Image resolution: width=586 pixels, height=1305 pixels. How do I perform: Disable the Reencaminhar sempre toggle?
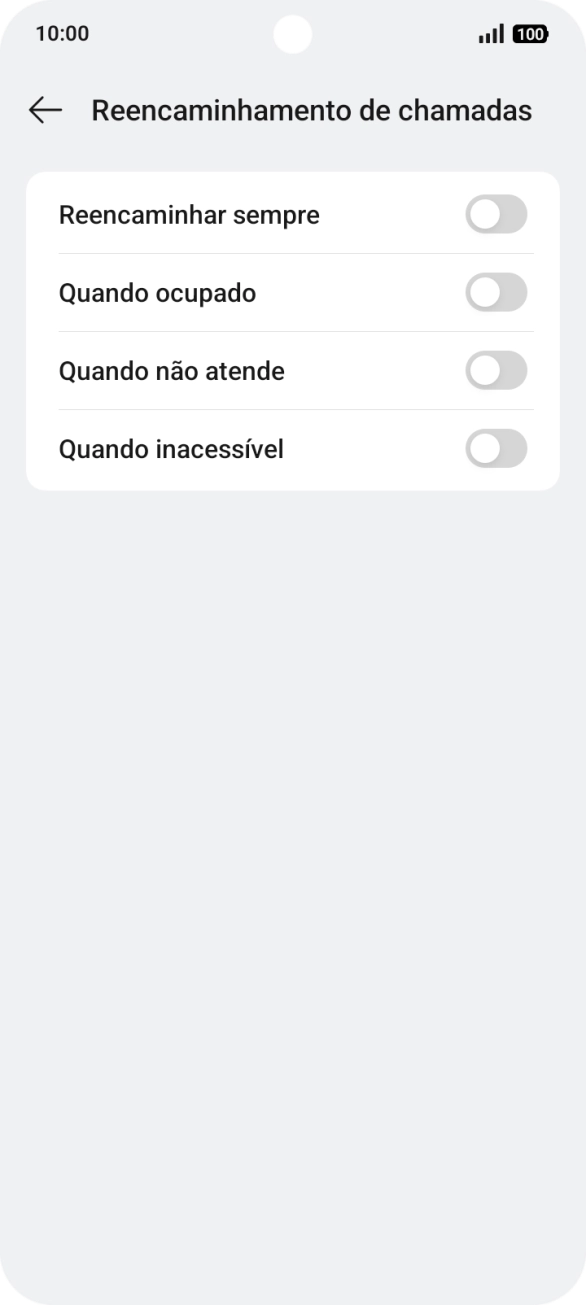[496, 214]
